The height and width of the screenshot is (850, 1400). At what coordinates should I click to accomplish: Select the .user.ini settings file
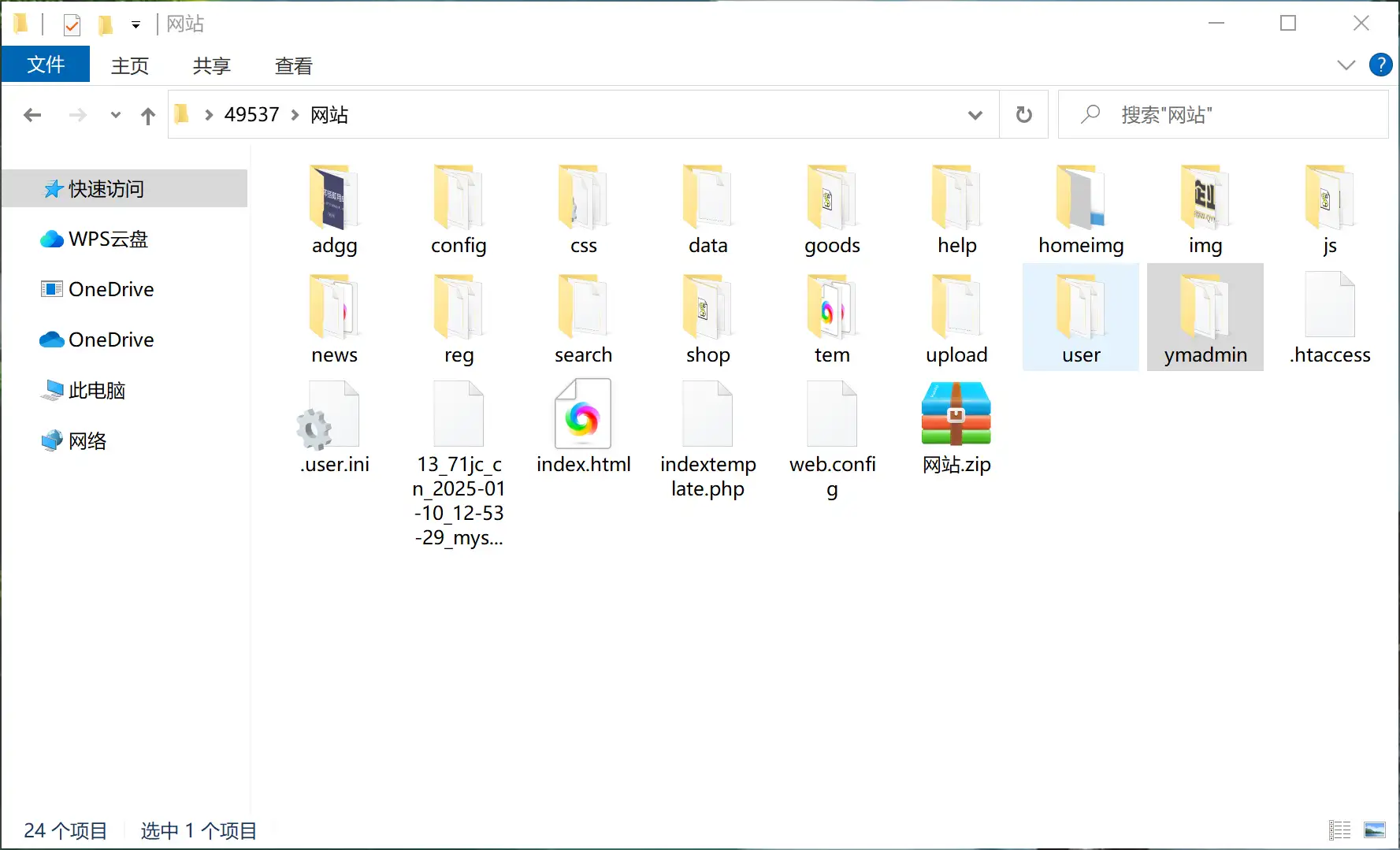[x=334, y=414]
